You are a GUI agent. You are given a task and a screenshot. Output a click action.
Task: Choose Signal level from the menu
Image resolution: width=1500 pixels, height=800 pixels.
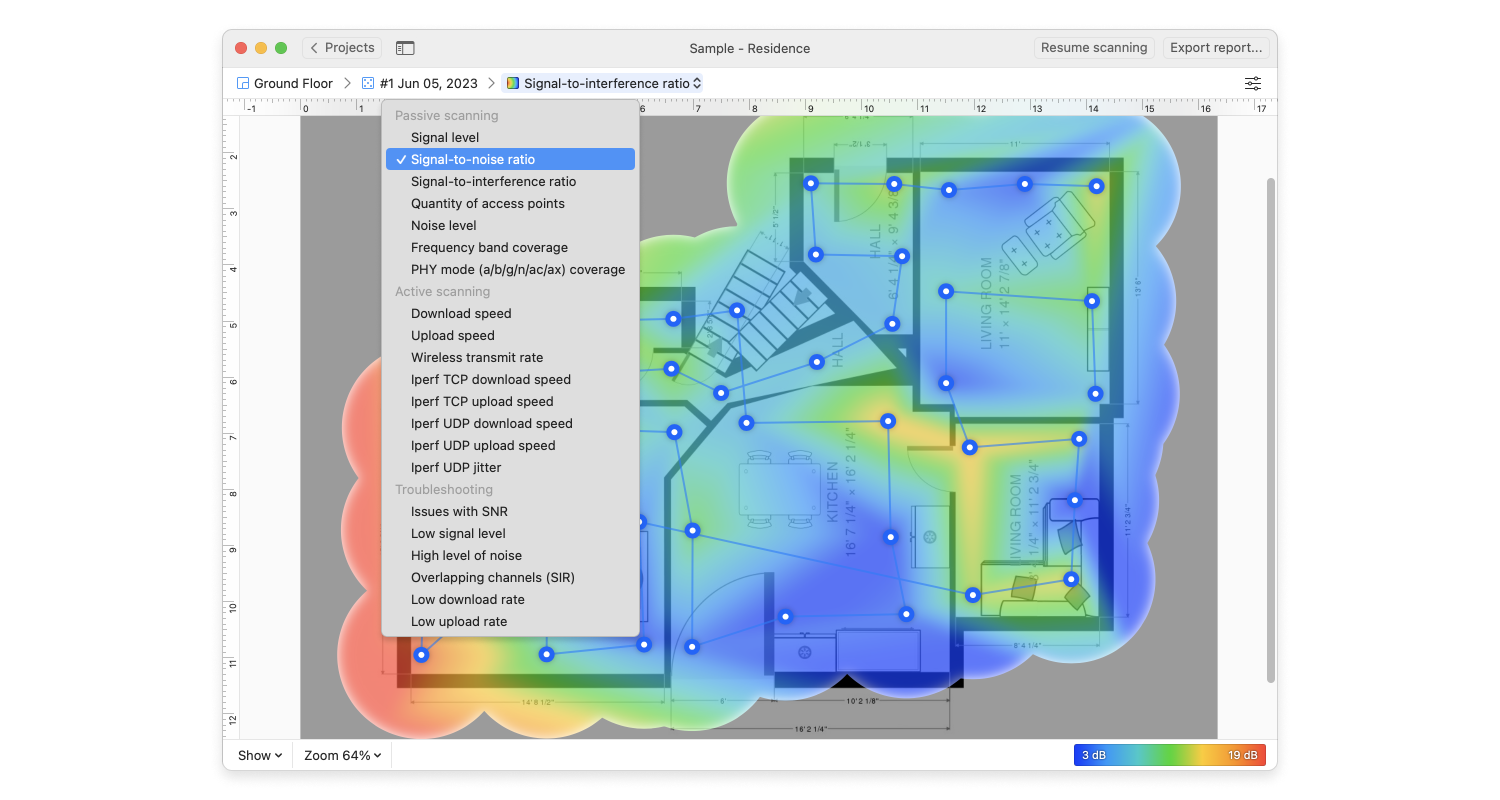pyautogui.click(x=510, y=138)
